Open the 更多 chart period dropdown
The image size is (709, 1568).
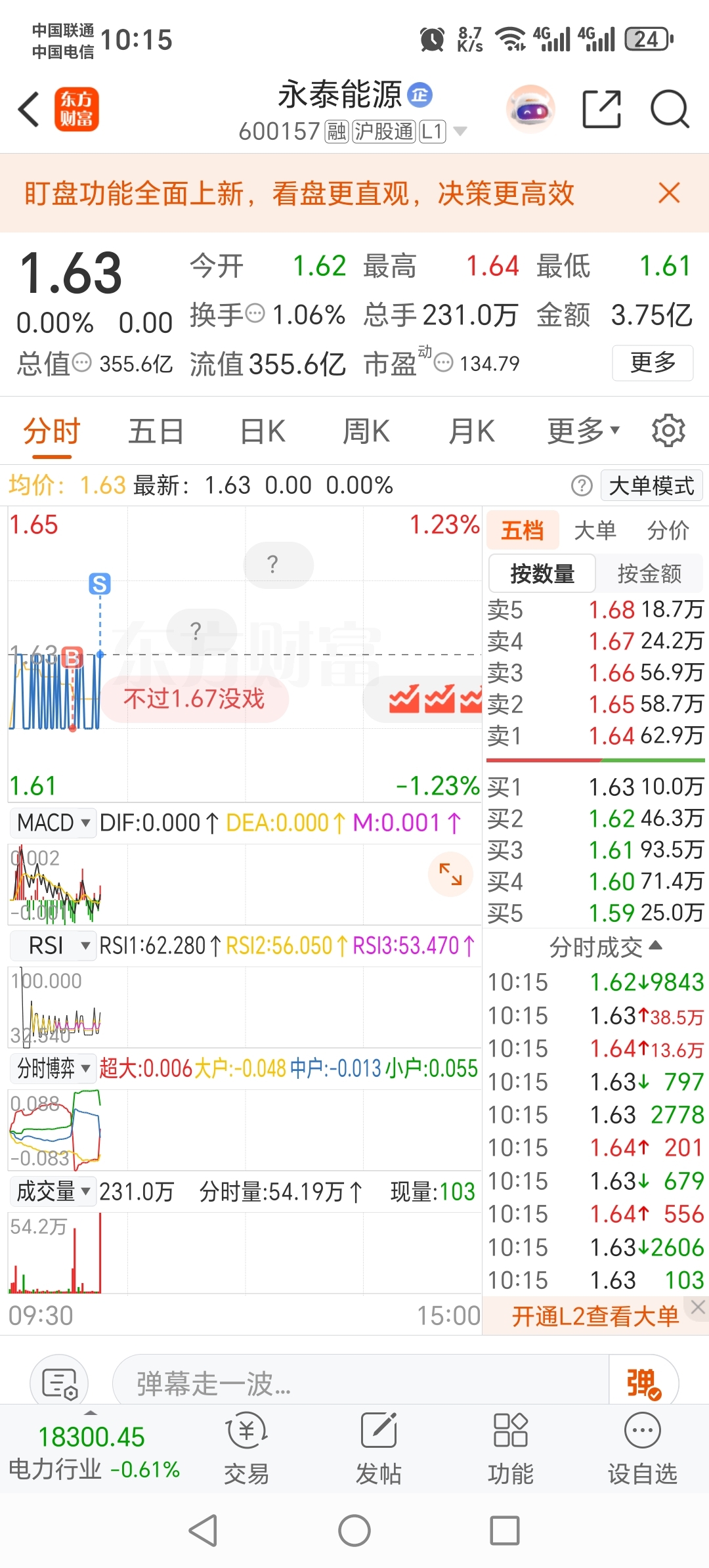click(584, 431)
